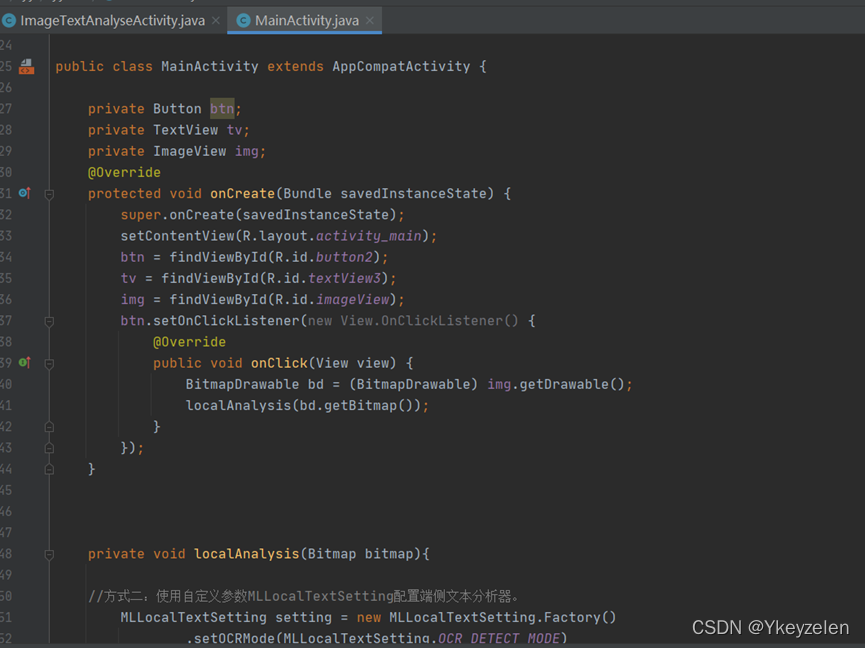Viewport: 865px width, 648px height.
Task: Collapse the onClick method fold arrow
Action: point(49,364)
